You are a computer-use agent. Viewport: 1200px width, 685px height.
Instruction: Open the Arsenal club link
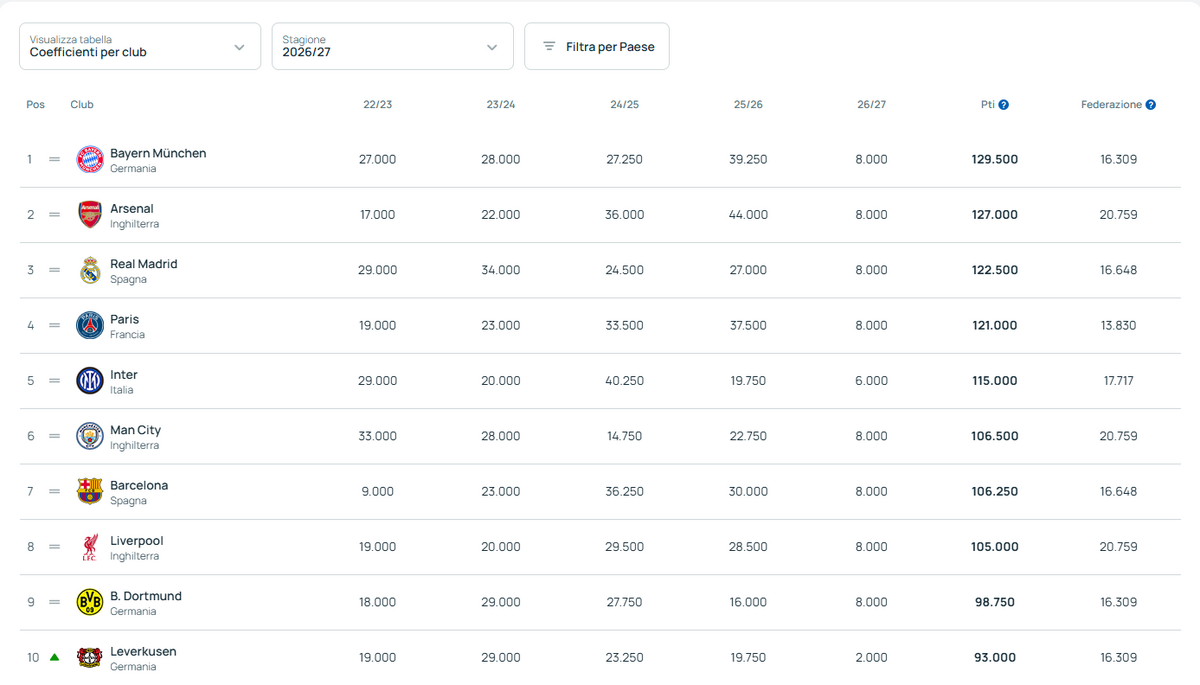132,209
